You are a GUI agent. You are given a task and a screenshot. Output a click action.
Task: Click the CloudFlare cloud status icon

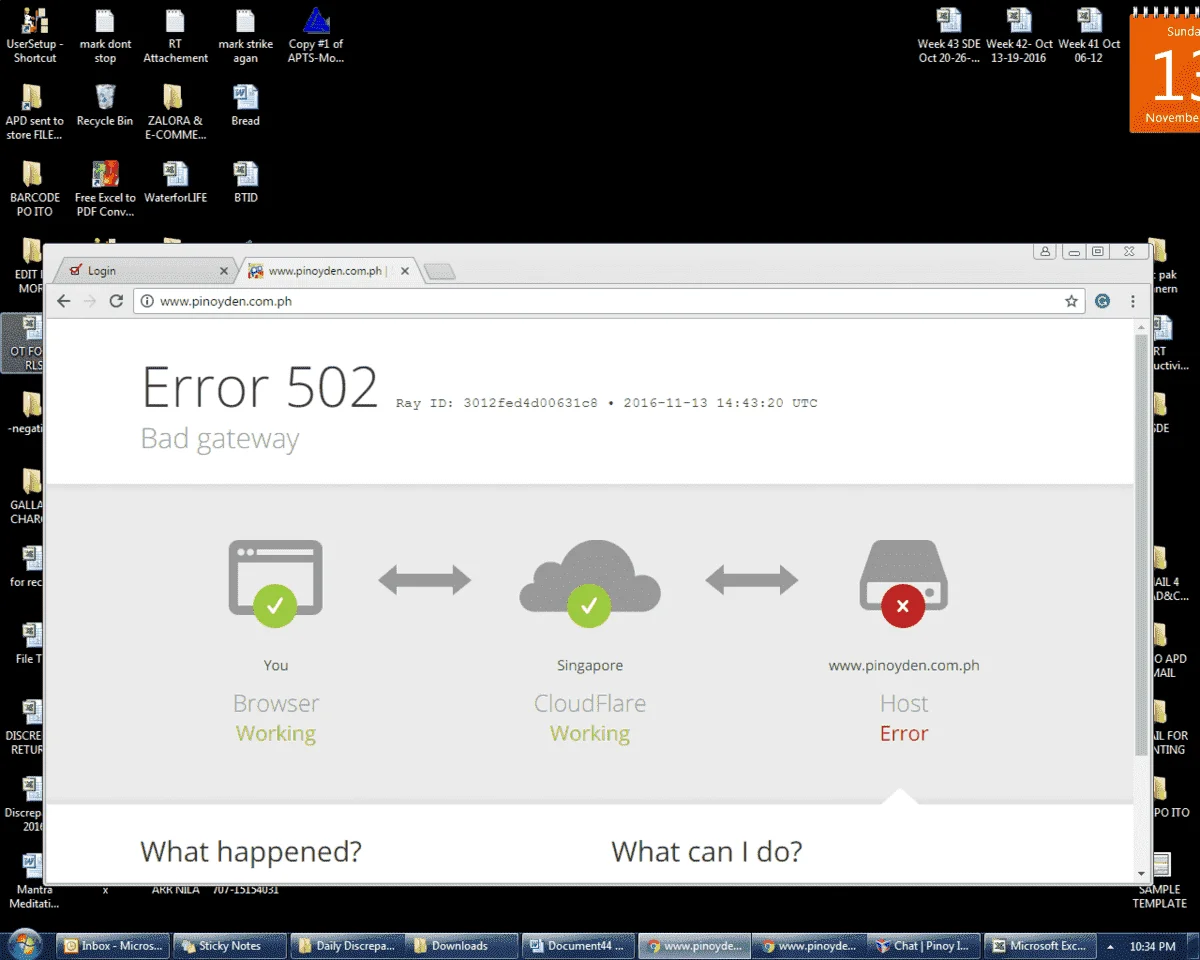(x=589, y=584)
